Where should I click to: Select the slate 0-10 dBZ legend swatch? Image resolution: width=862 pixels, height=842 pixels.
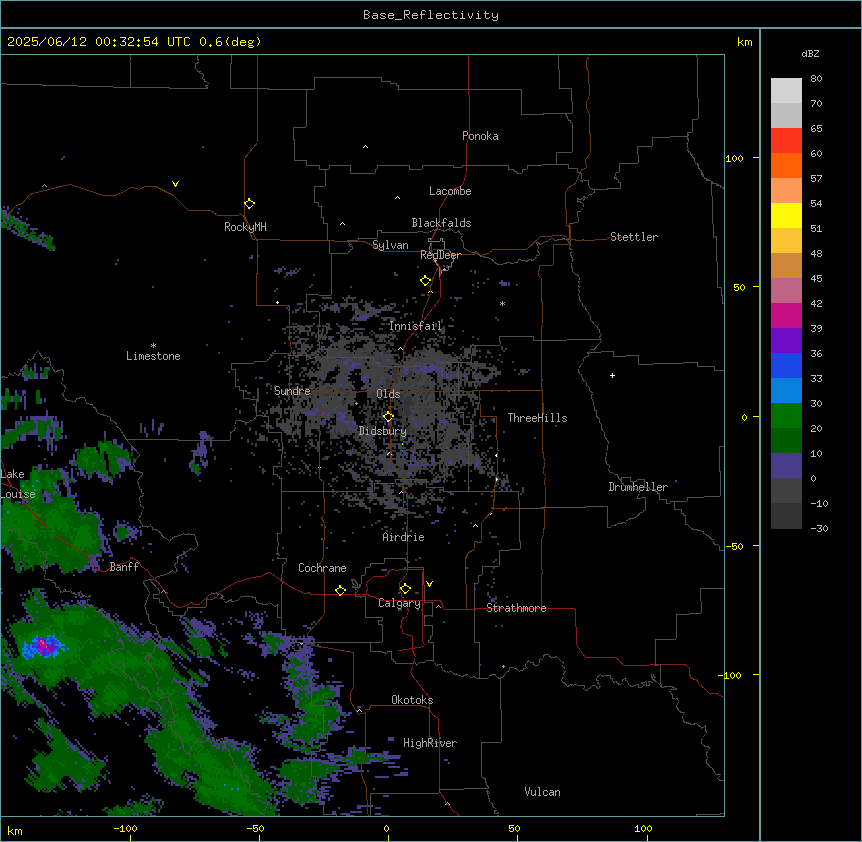(786, 466)
